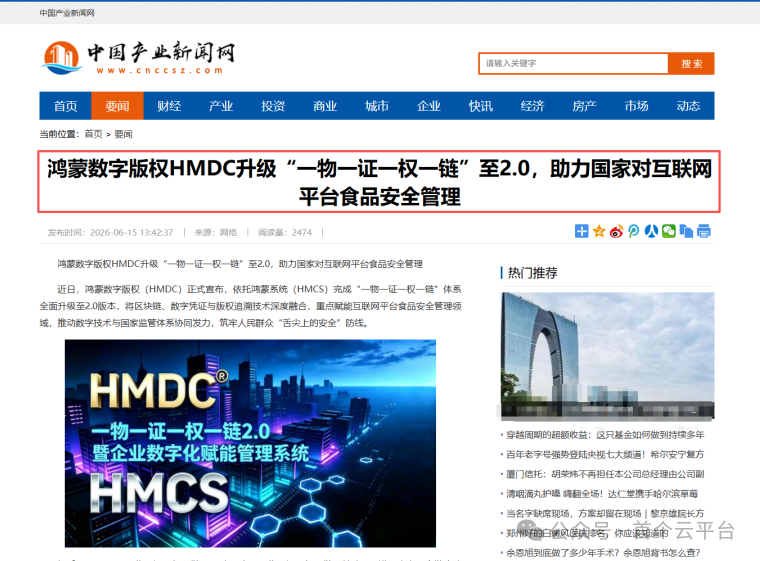Image resolution: width=760 pixels, height=561 pixels.
Task: Select the 快讯 navigation item
Action: point(480,106)
